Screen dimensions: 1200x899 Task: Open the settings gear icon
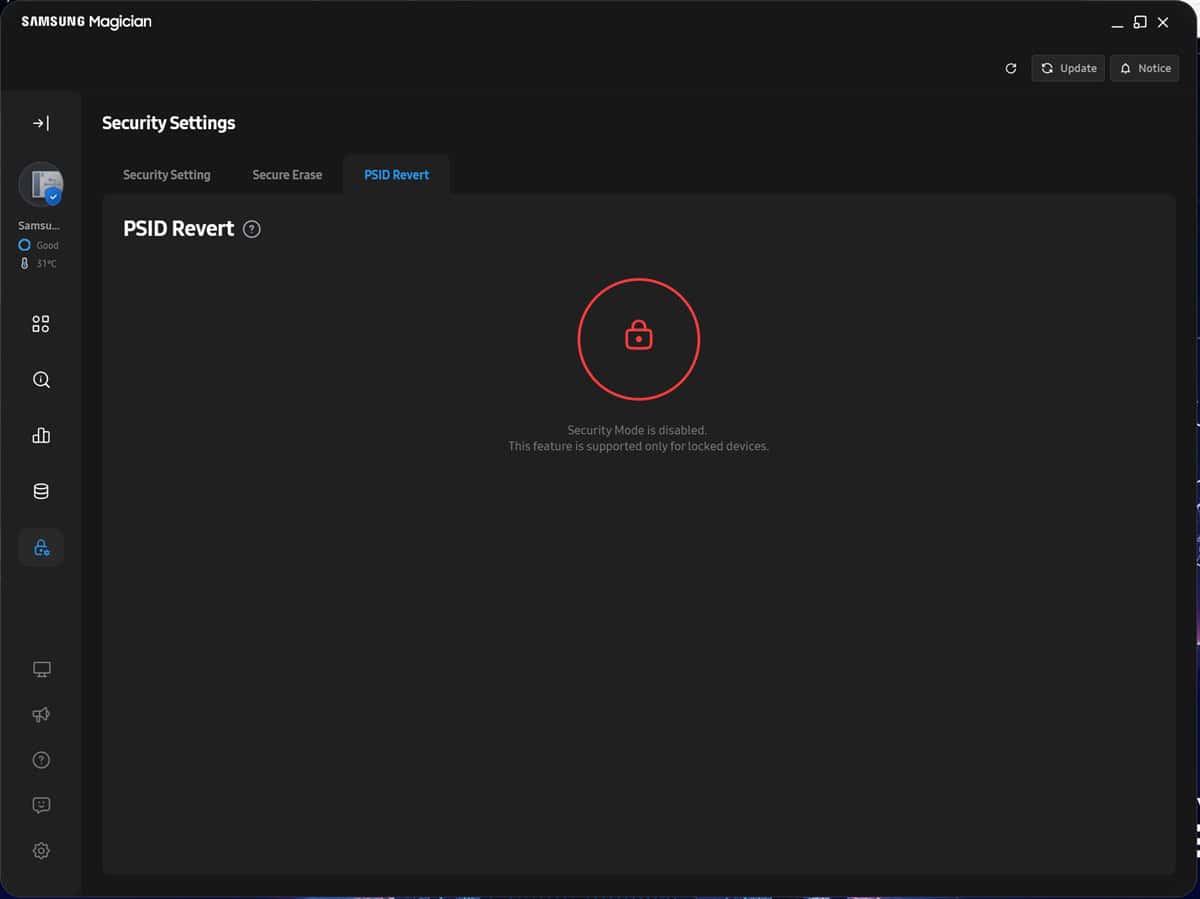click(41, 851)
